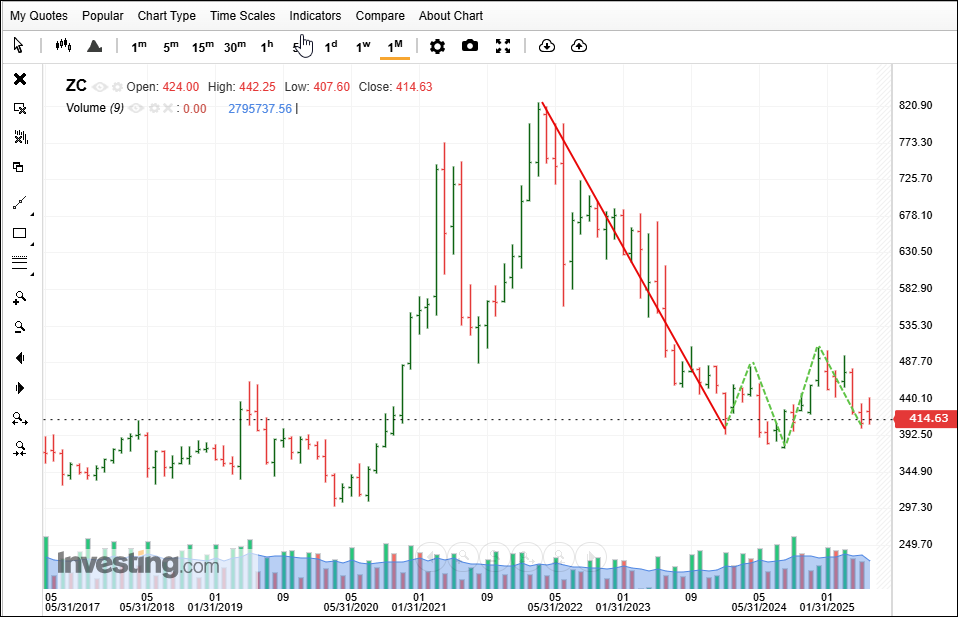
Task: Shift chart right with the right arrow icon
Action: click(x=20, y=388)
